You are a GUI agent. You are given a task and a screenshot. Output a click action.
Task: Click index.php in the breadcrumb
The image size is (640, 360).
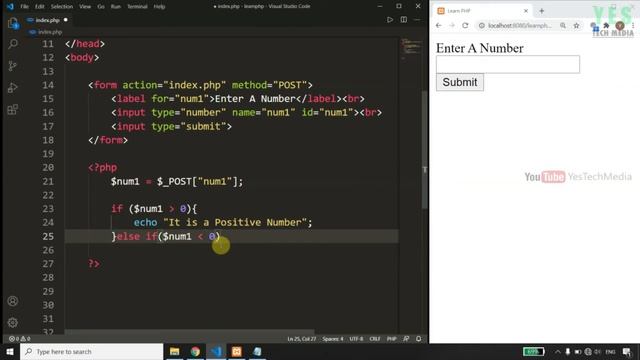[x=50, y=32]
